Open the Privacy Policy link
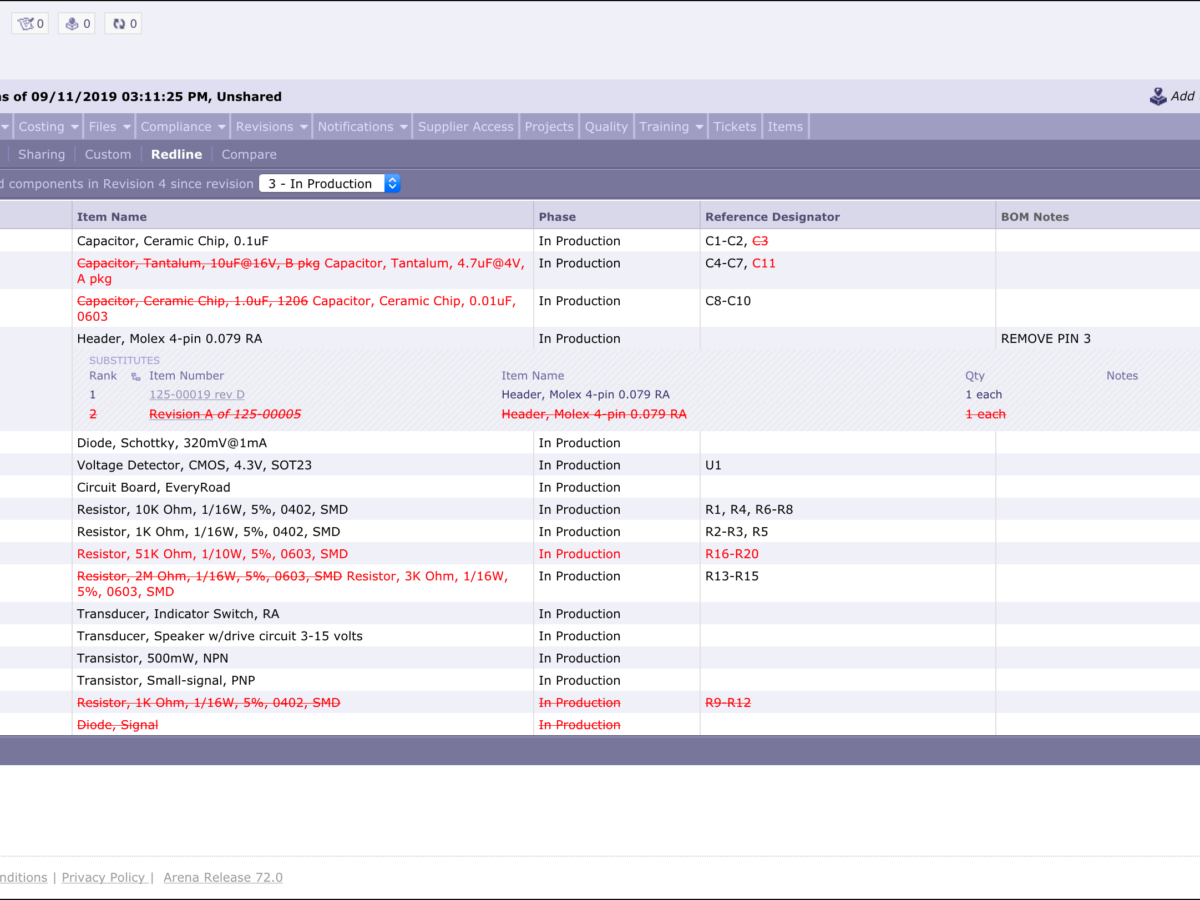 (103, 877)
